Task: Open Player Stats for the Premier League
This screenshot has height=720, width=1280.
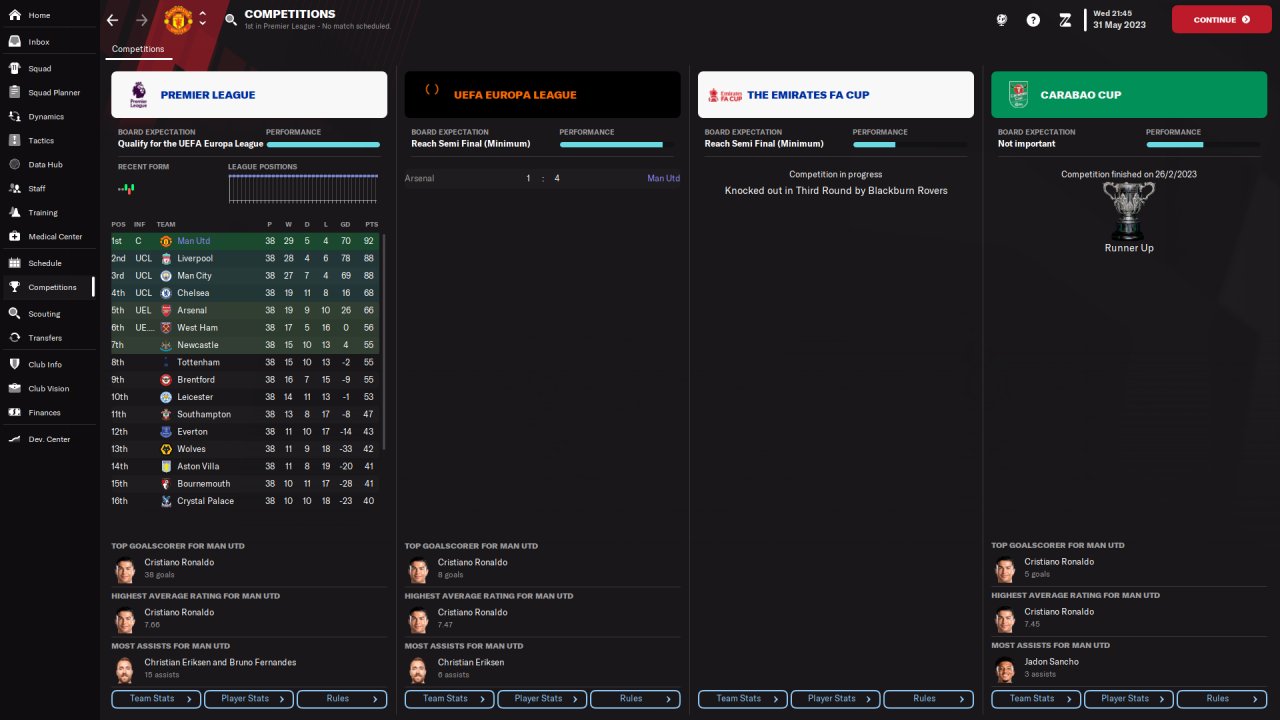Action: click(x=249, y=699)
